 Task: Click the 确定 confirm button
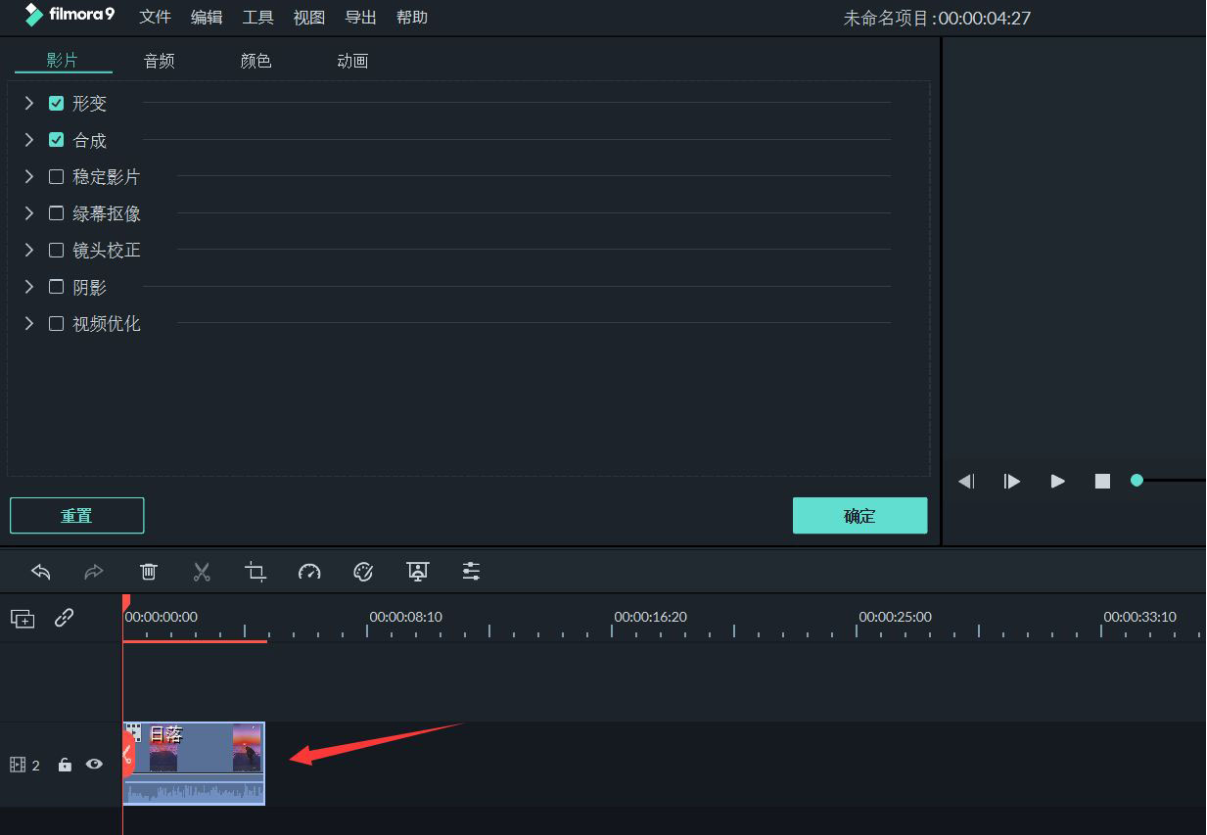859,515
